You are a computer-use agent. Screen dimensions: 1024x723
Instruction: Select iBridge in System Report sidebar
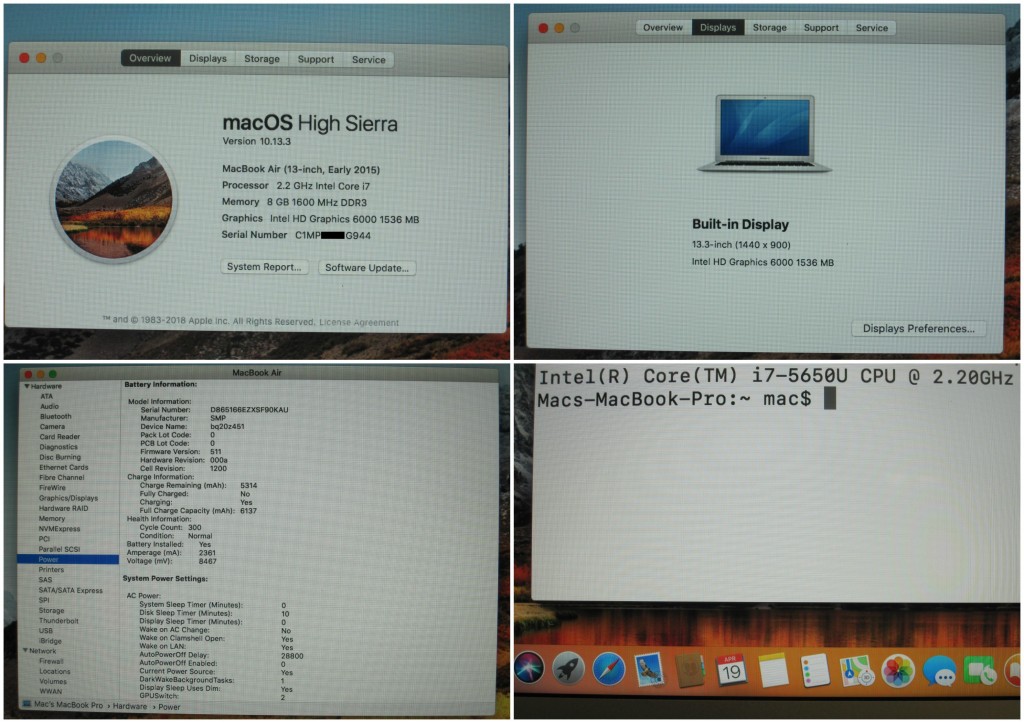(x=50, y=641)
